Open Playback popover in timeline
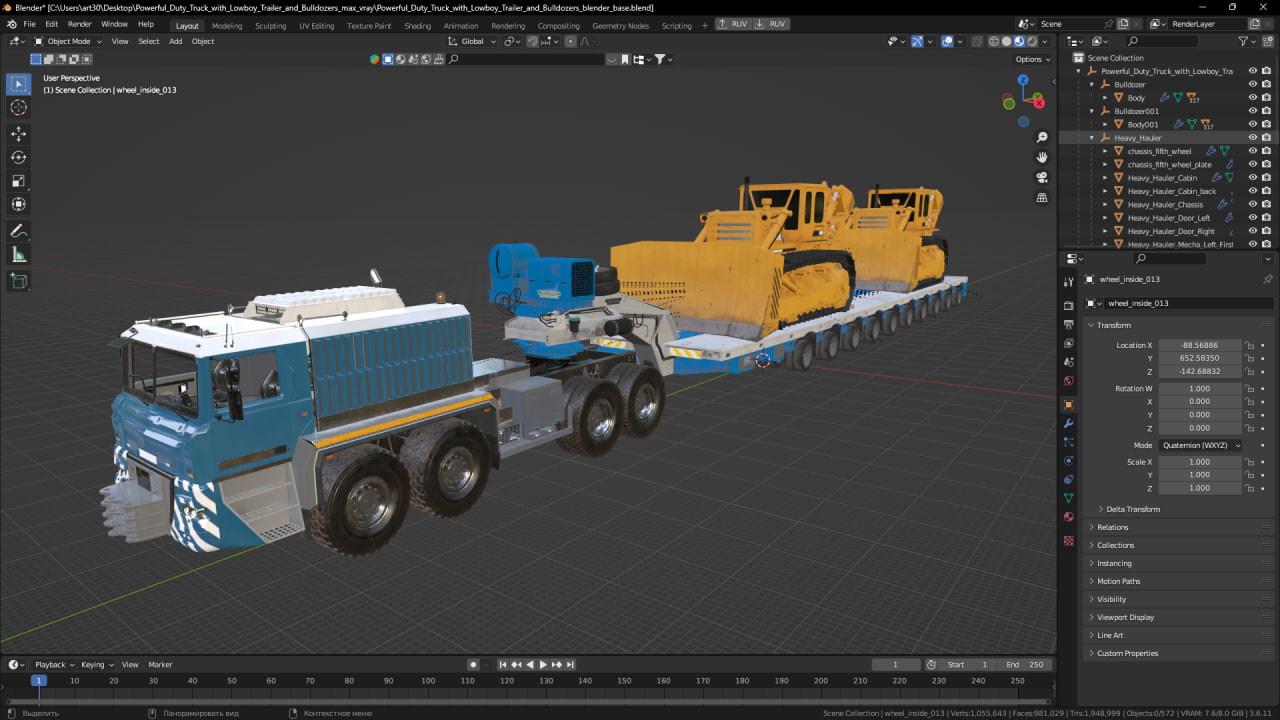 pyautogui.click(x=53, y=665)
